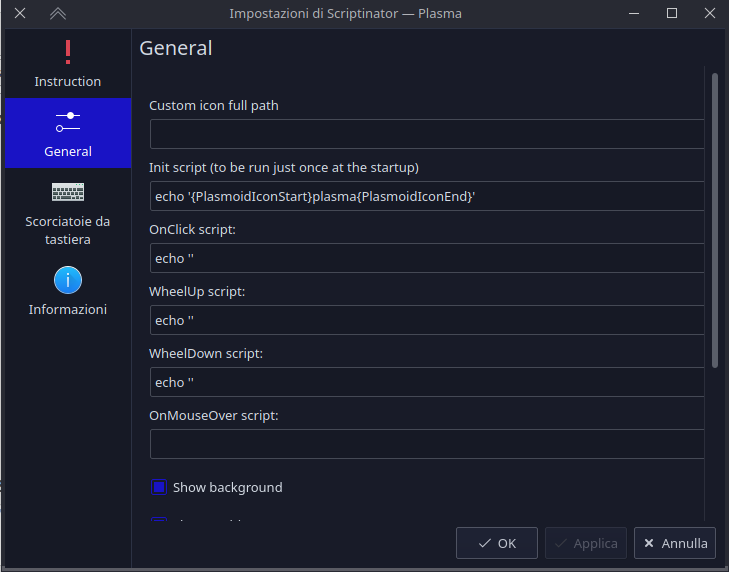The height and width of the screenshot is (572, 729).
Task: Click the 'General' page heading
Action: point(176,48)
